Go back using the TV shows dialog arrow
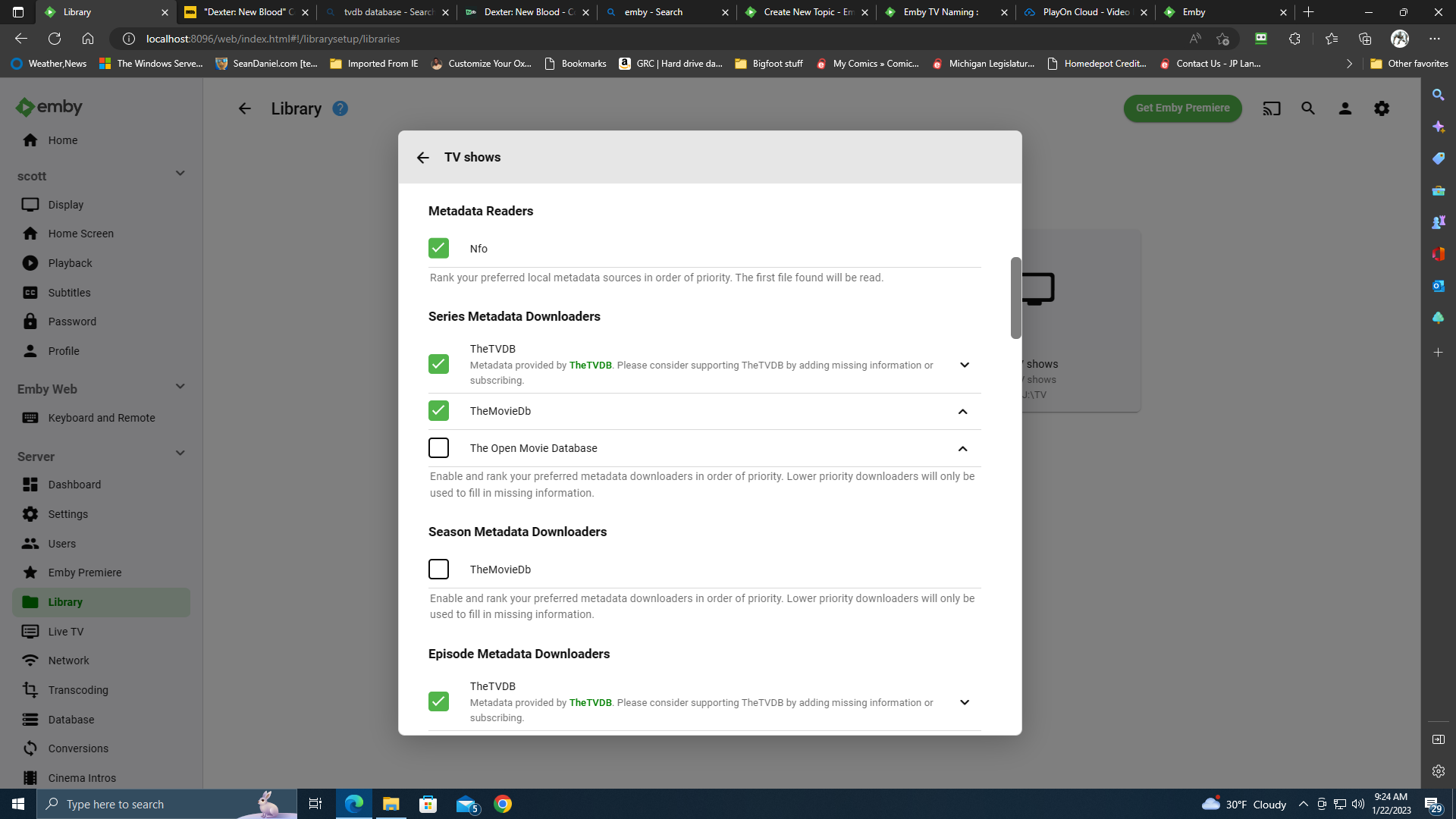Viewport: 1456px width, 819px height. [x=422, y=158]
